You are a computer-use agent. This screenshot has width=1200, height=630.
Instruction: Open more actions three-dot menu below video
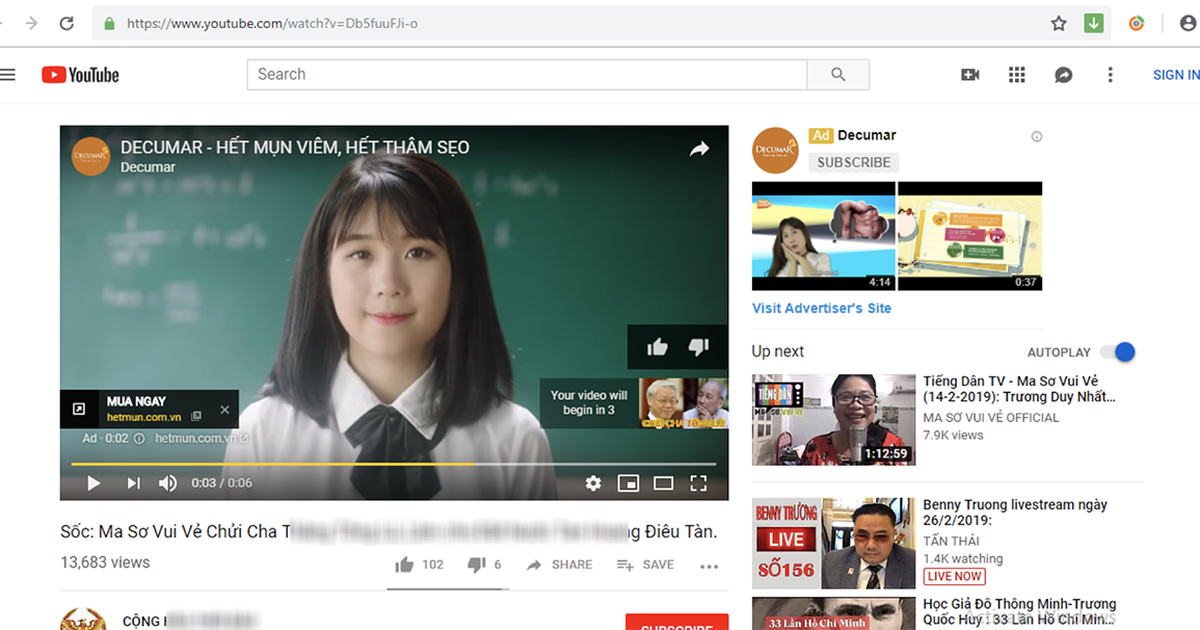coord(709,566)
